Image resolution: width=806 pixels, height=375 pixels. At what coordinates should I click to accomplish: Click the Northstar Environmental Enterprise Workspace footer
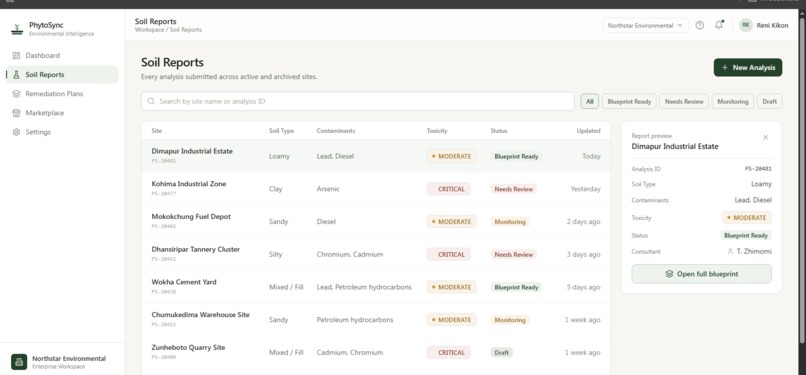coord(62,362)
